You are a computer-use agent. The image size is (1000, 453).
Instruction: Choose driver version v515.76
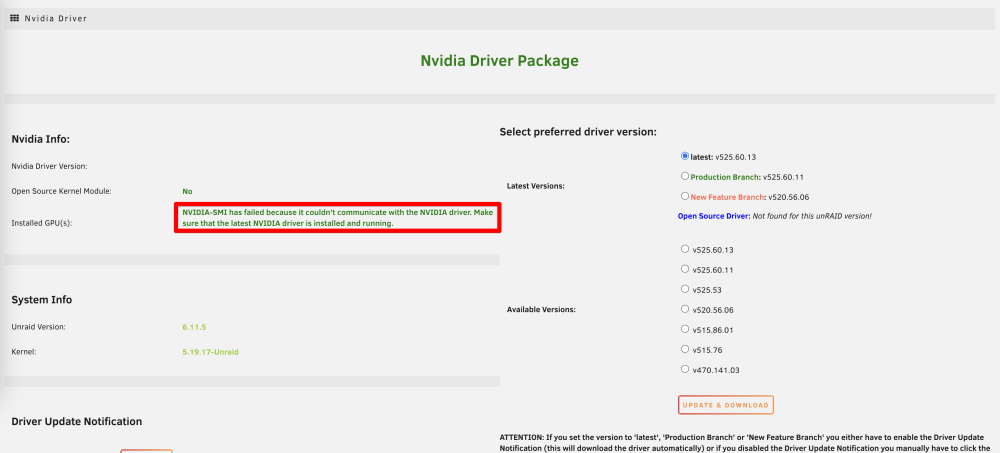(685, 349)
